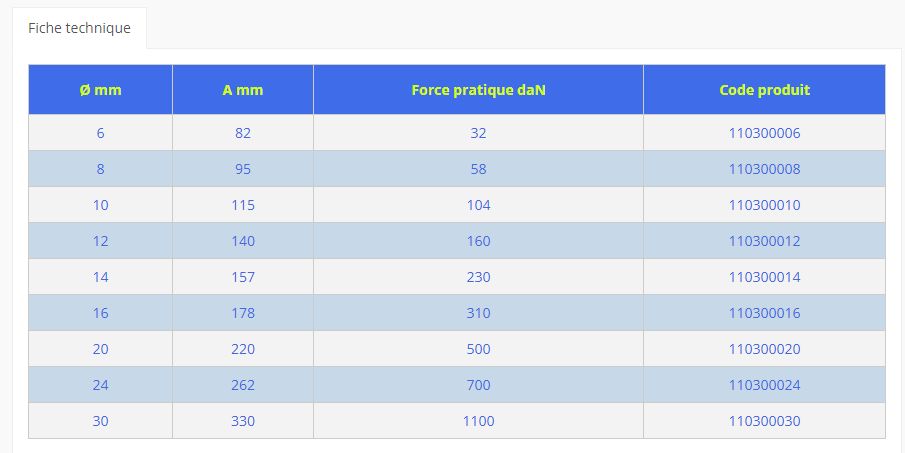Click force value 1100 cell
This screenshot has height=453, width=905.
point(478,421)
